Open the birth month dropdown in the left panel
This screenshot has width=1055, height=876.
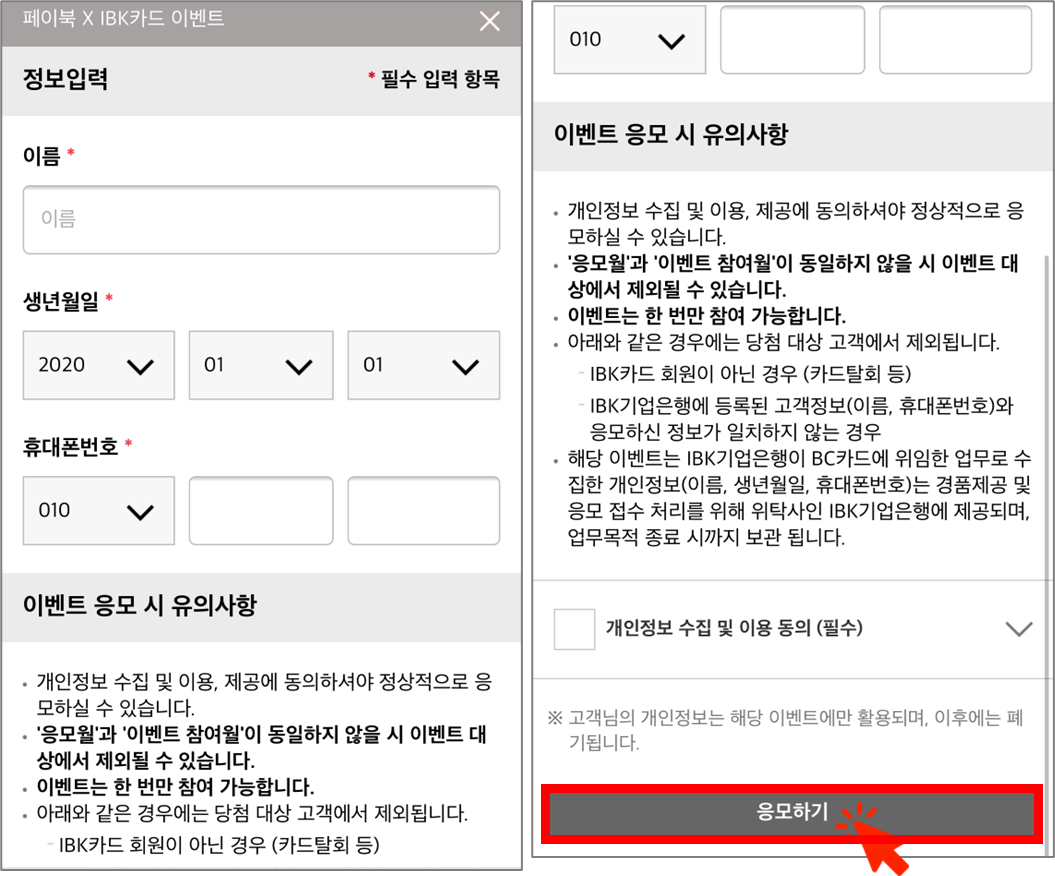pos(261,365)
